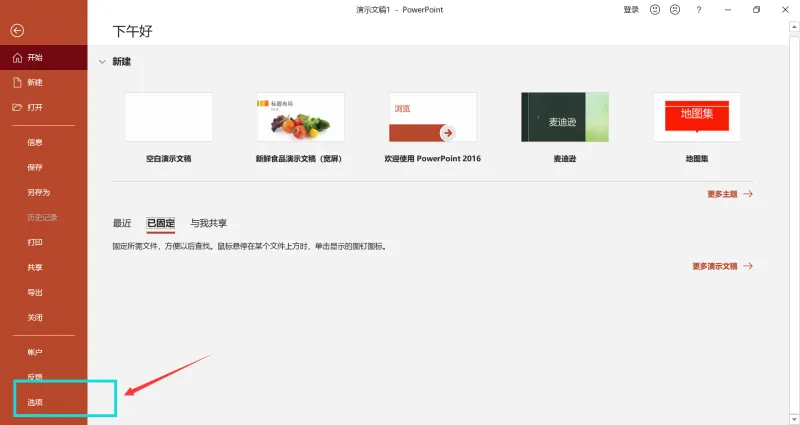Select the 地图集 theme thumbnail
800x425 pixels.
pyautogui.click(x=697, y=117)
